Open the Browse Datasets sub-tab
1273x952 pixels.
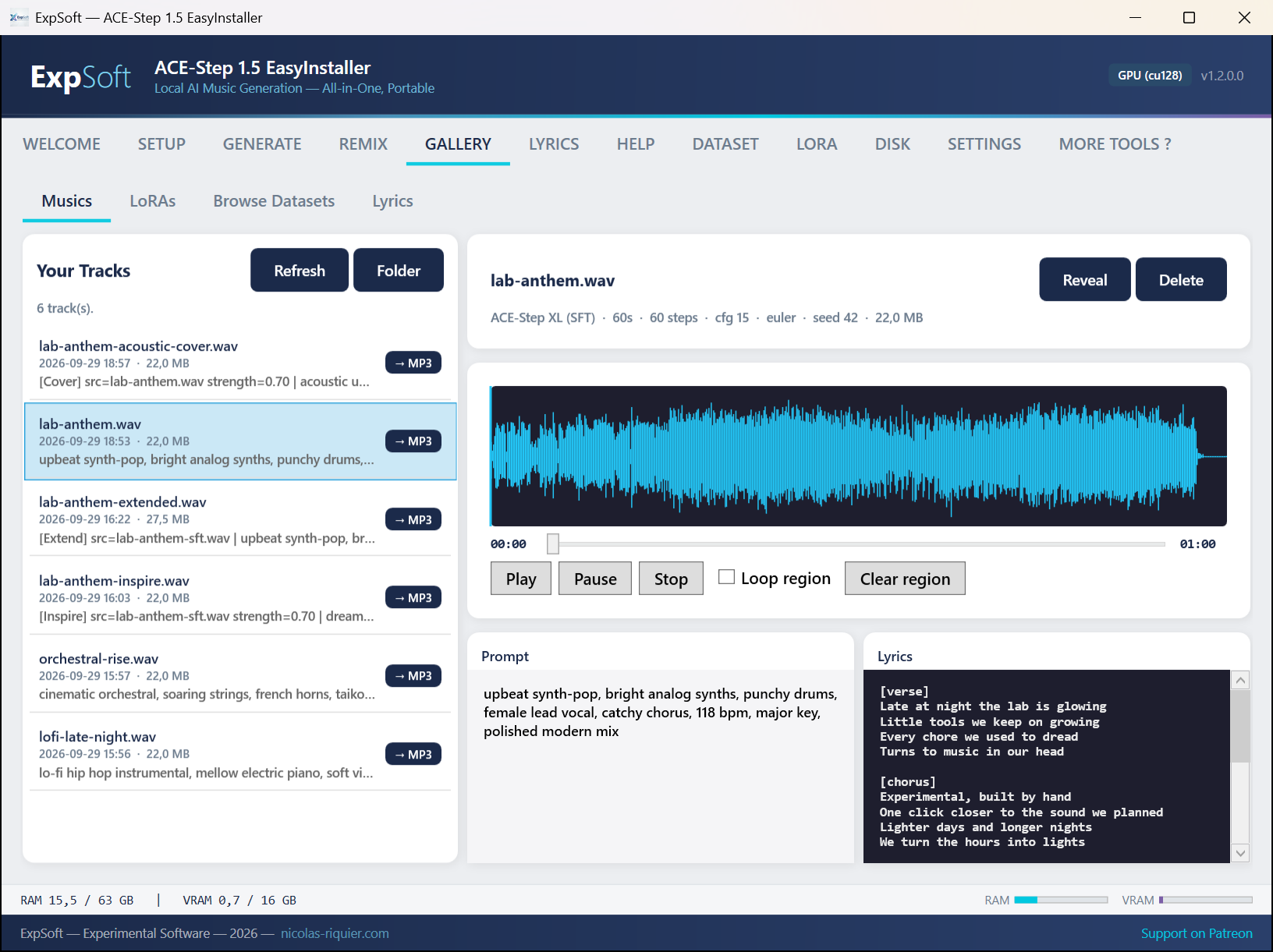coord(274,201)
